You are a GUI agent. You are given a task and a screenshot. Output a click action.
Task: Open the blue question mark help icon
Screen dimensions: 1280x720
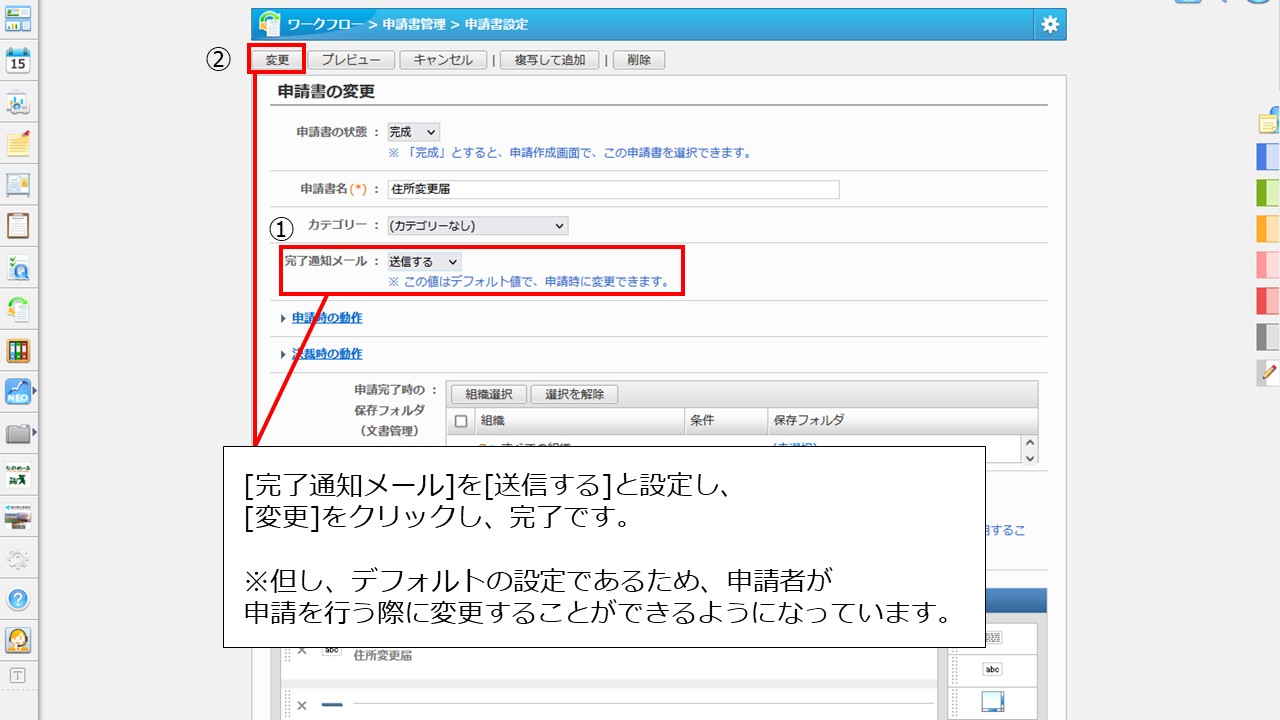tap(18, 599)
